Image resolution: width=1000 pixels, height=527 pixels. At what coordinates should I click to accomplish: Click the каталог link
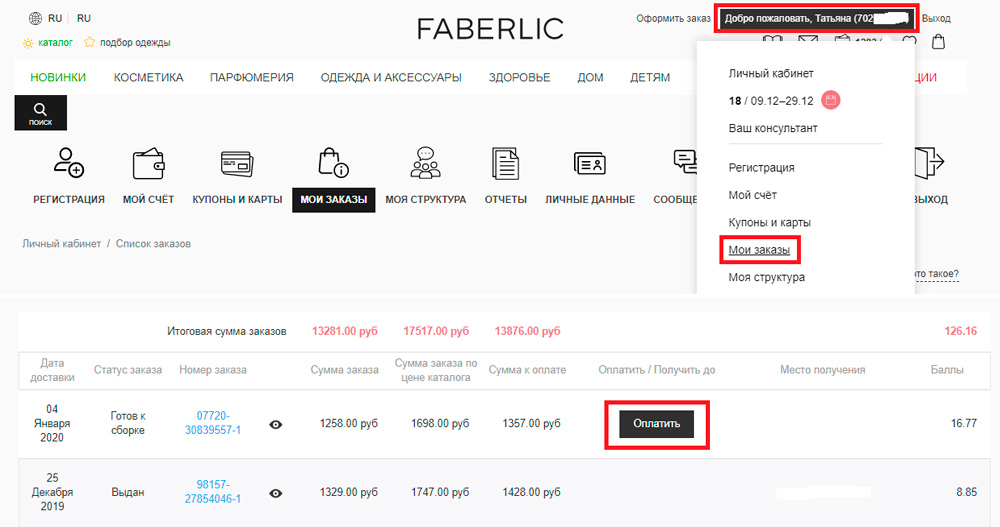(x=55, y=43)
